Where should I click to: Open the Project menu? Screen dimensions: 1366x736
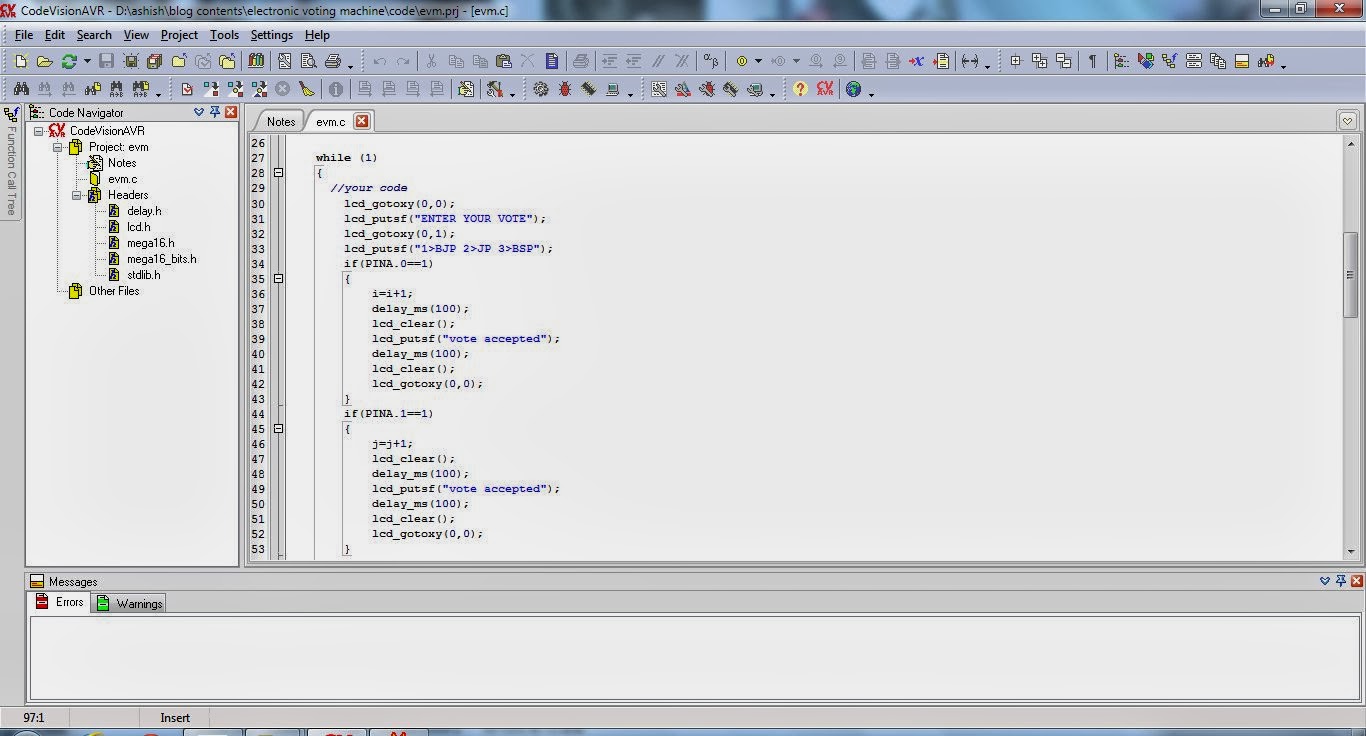point(178,34)
